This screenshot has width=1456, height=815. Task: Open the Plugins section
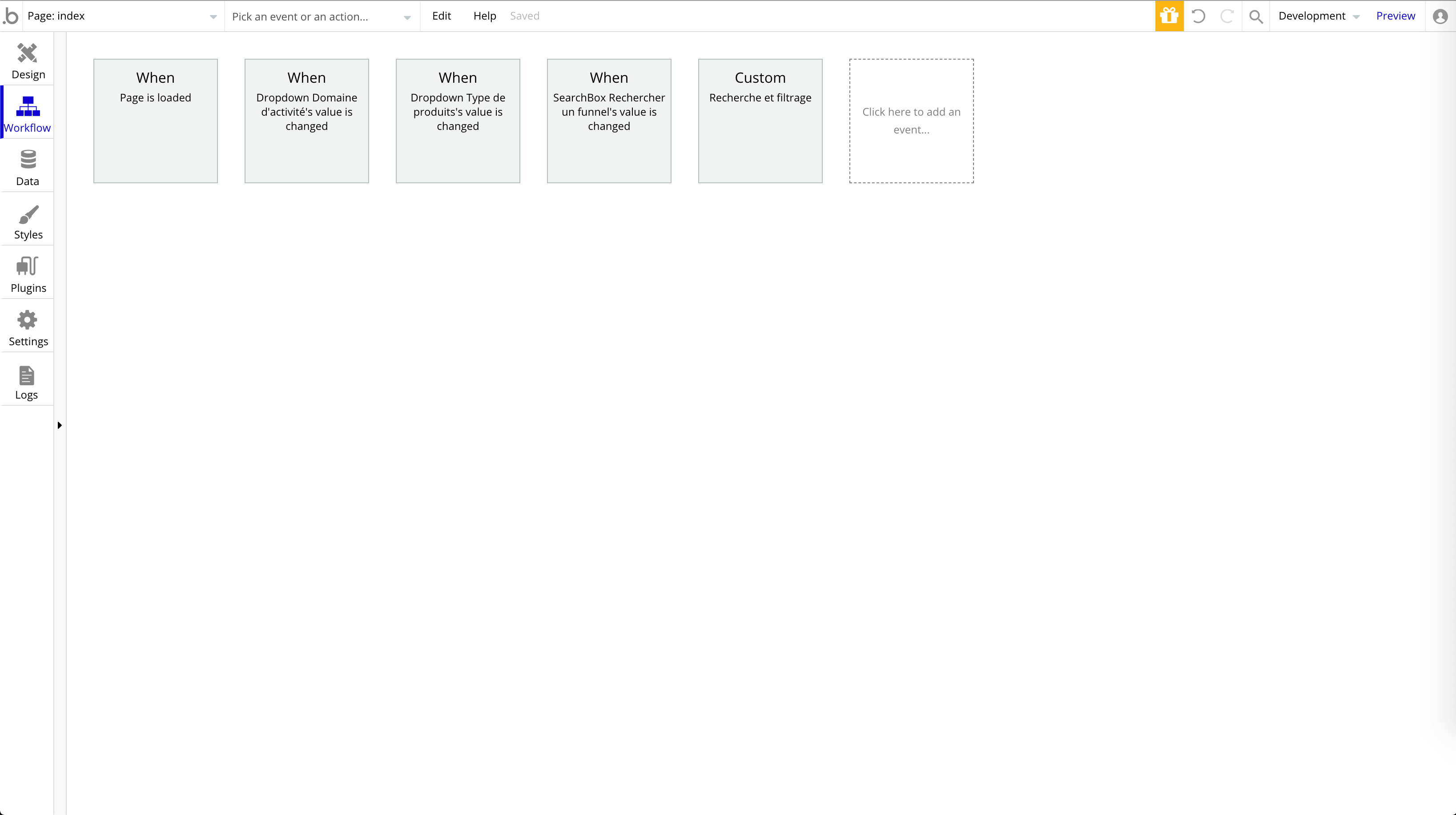(27, 275)
